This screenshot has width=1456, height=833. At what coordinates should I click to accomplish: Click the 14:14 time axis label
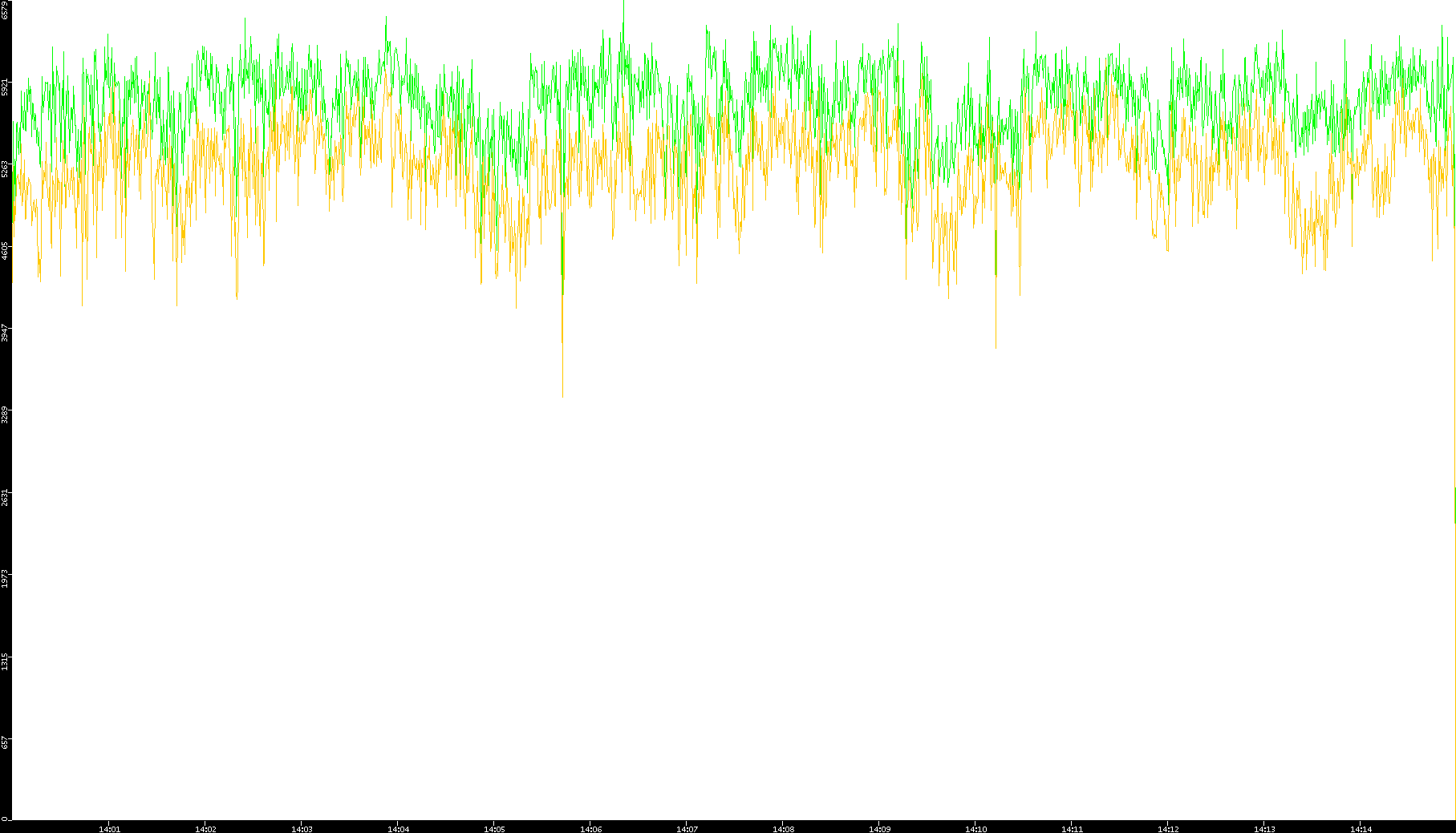[1361, 829]
